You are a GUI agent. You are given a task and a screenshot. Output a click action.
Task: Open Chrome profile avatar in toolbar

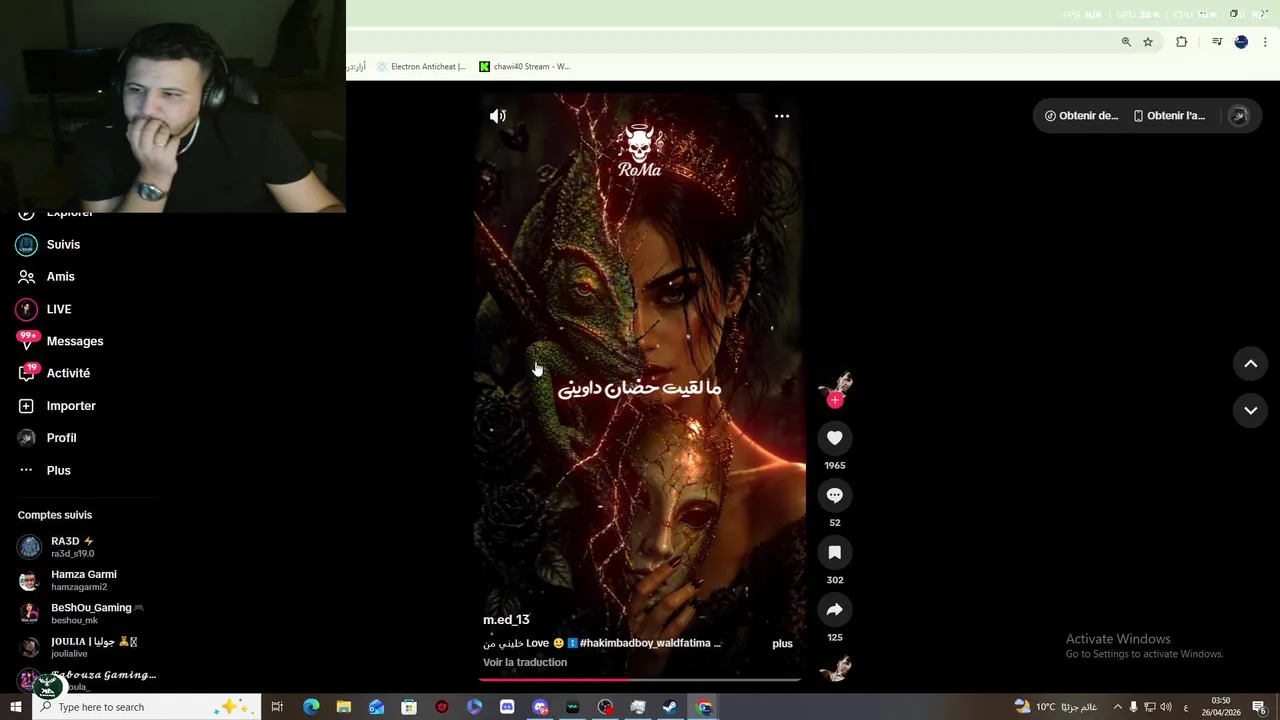click(x=1241, y=42)
